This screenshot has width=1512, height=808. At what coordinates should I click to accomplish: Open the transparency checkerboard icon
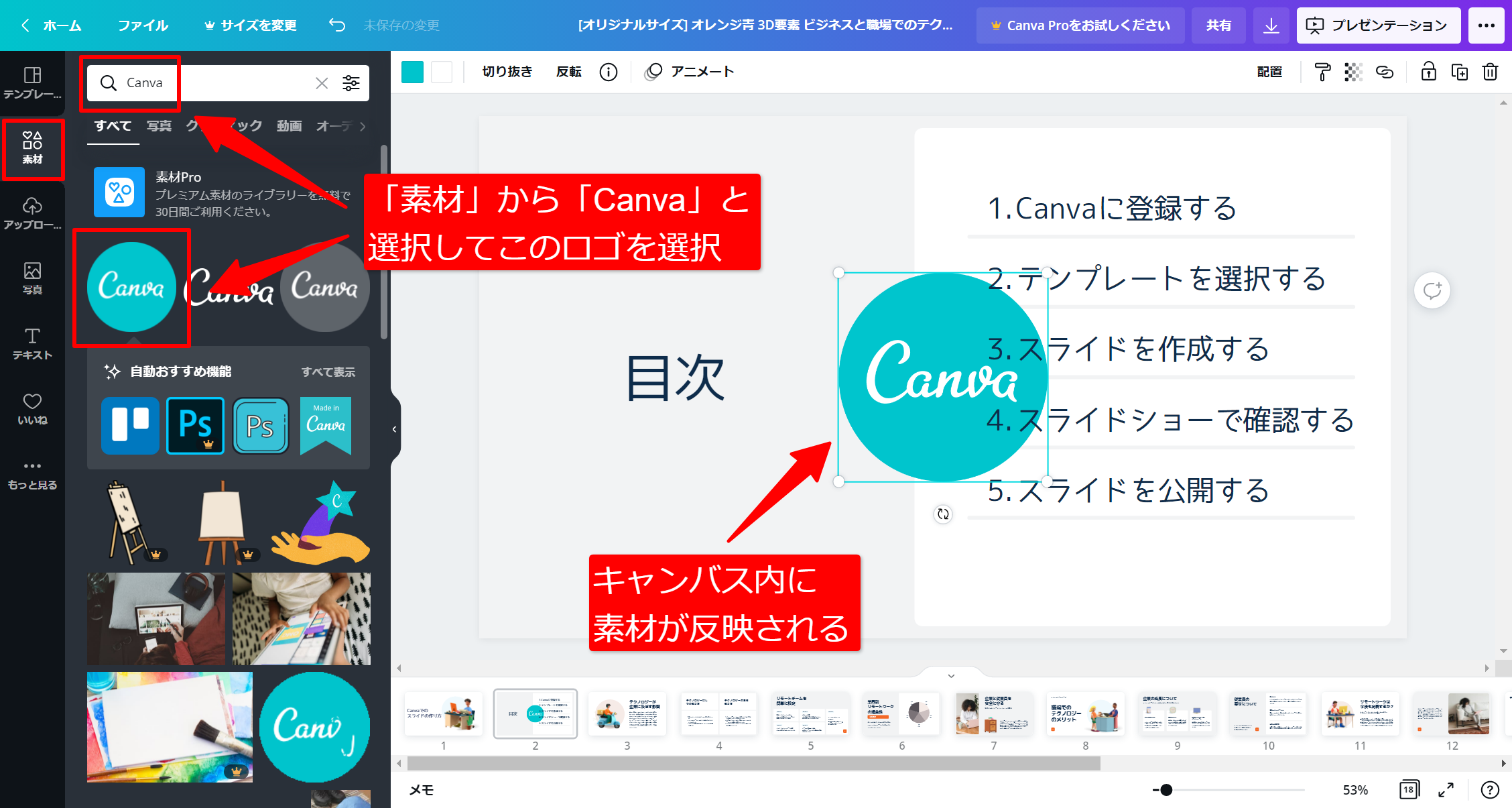(x=1353, y=72)
